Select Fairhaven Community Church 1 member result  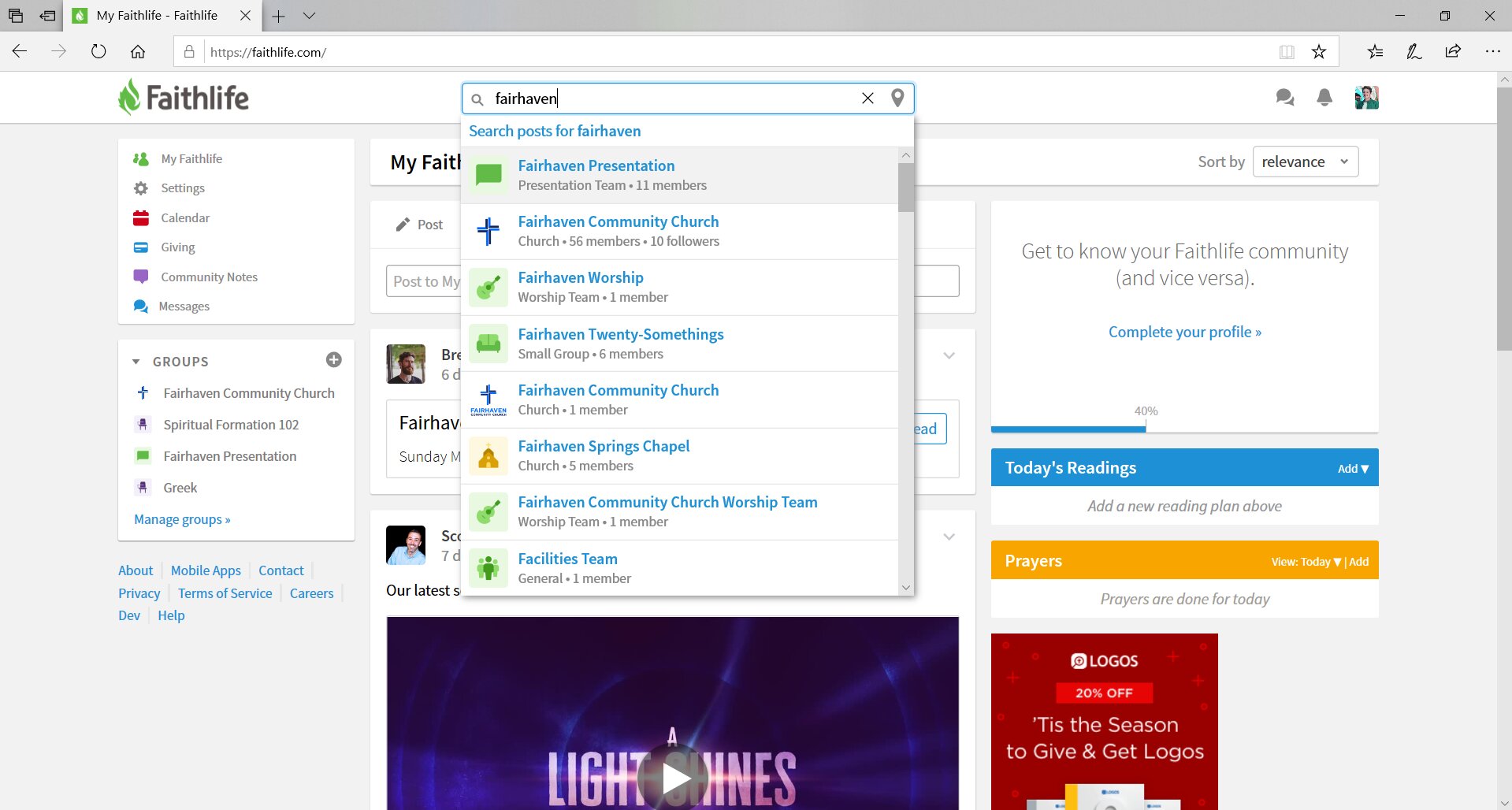680,399
